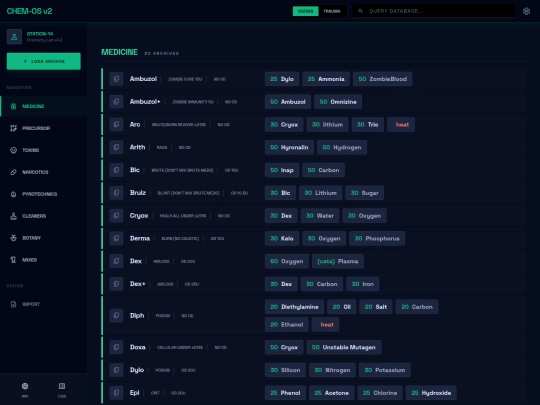Image resolution: width=540 pixels, height=405 pixels.
Task: Click the 30 Water chip
Action: coord(320,216)
